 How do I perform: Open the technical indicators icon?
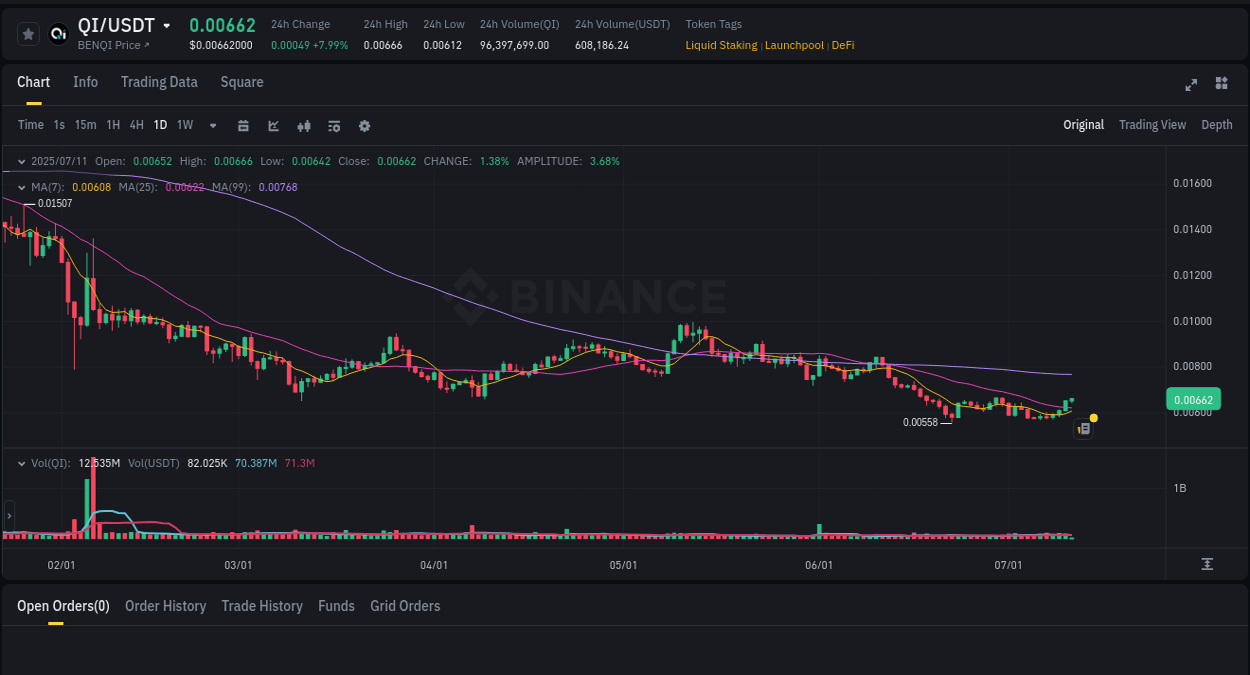(333, 125)
